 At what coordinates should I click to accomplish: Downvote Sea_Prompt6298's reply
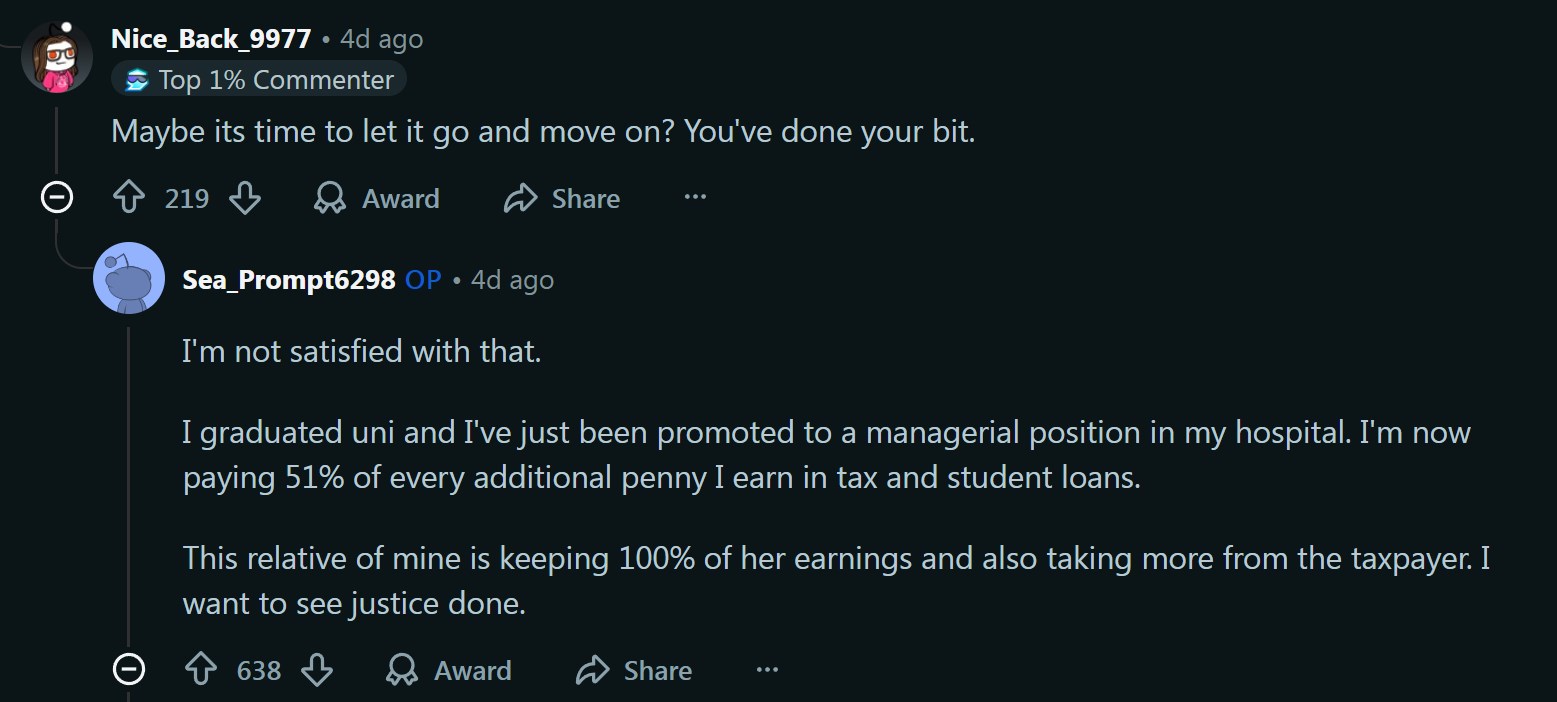point(317,670)
